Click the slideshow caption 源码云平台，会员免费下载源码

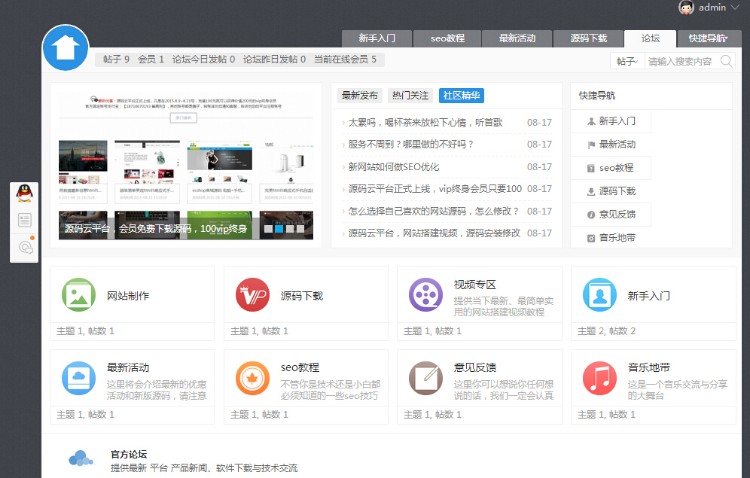[x=156, y=229]
